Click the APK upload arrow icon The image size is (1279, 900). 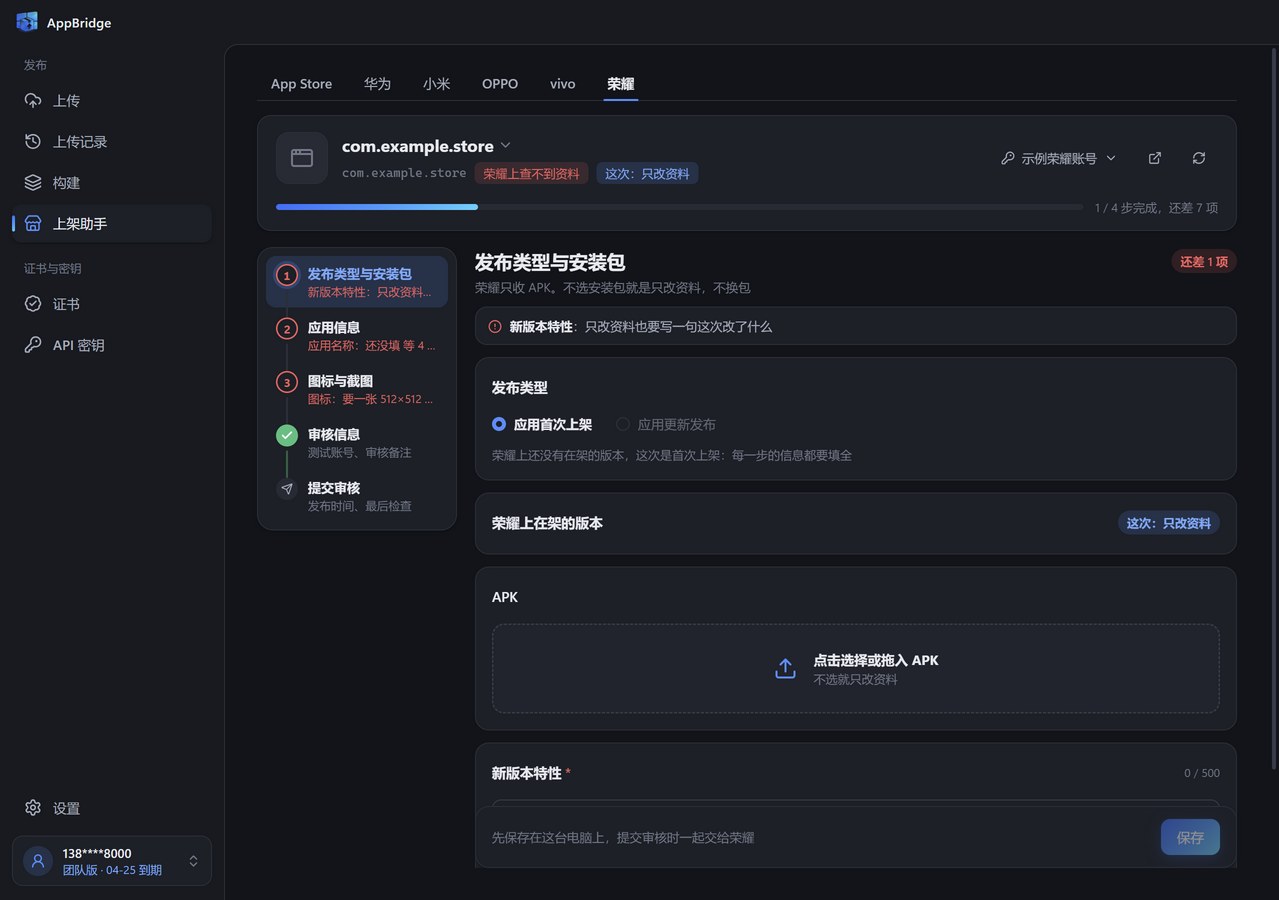click(785, 669)
